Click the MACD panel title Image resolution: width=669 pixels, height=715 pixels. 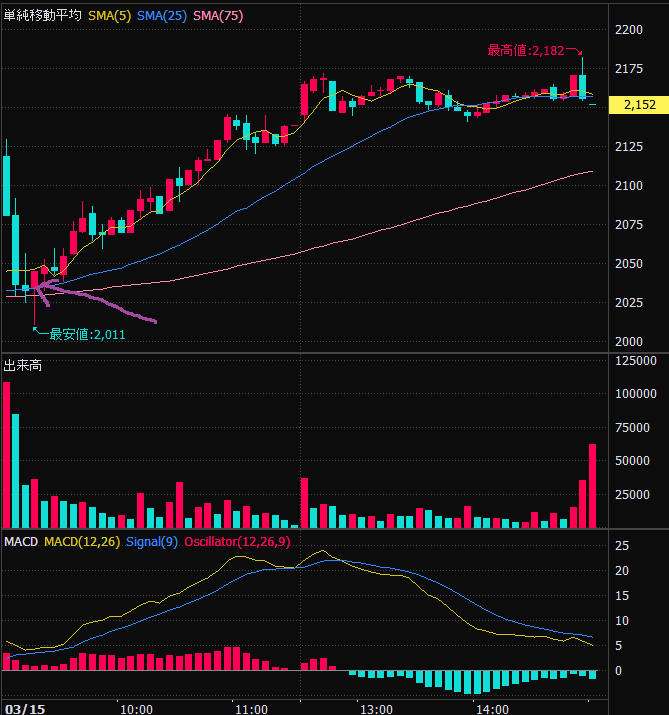pyautogui.click(x=21, y=542)
